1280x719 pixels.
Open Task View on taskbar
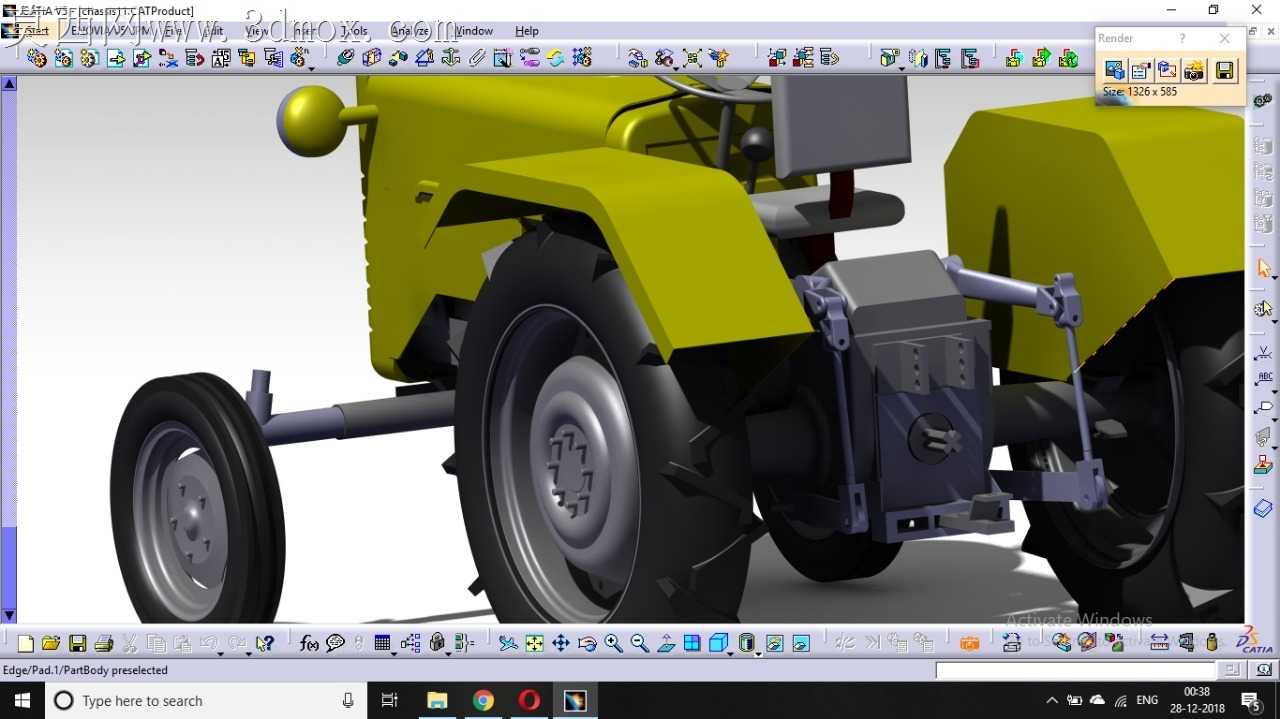click(390, 700)
